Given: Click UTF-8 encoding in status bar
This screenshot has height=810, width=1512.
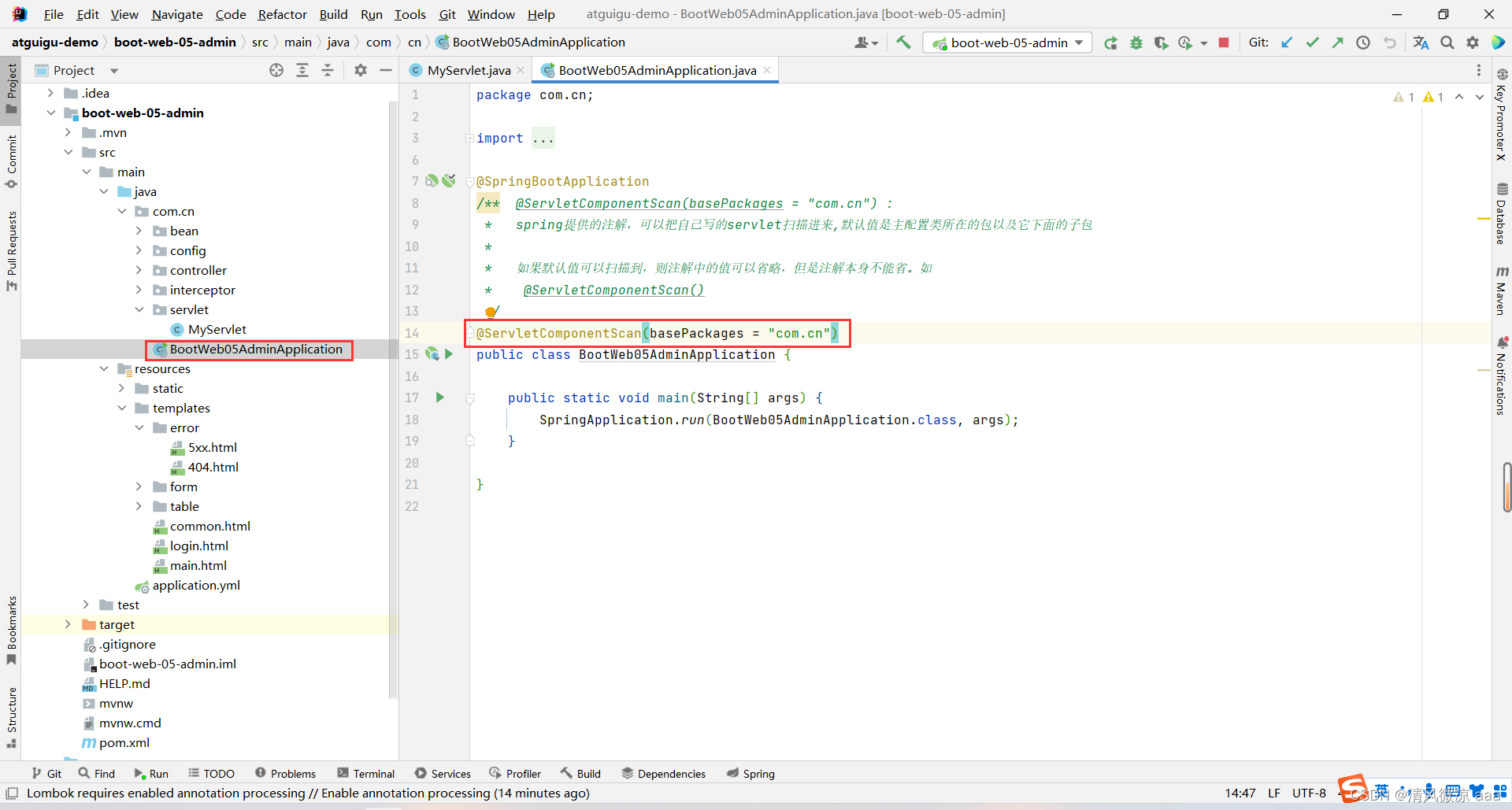Looking at the screenshot, I should pyautogui.click(x=1309, y=793).
